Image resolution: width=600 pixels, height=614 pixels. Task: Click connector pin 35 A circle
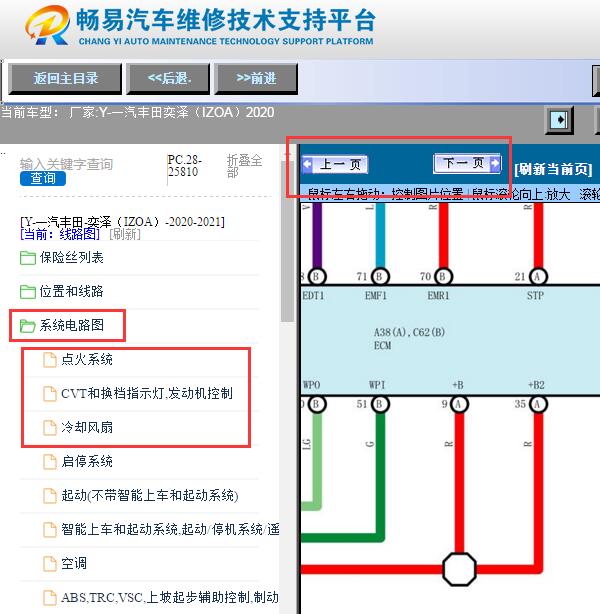[538, 404]
